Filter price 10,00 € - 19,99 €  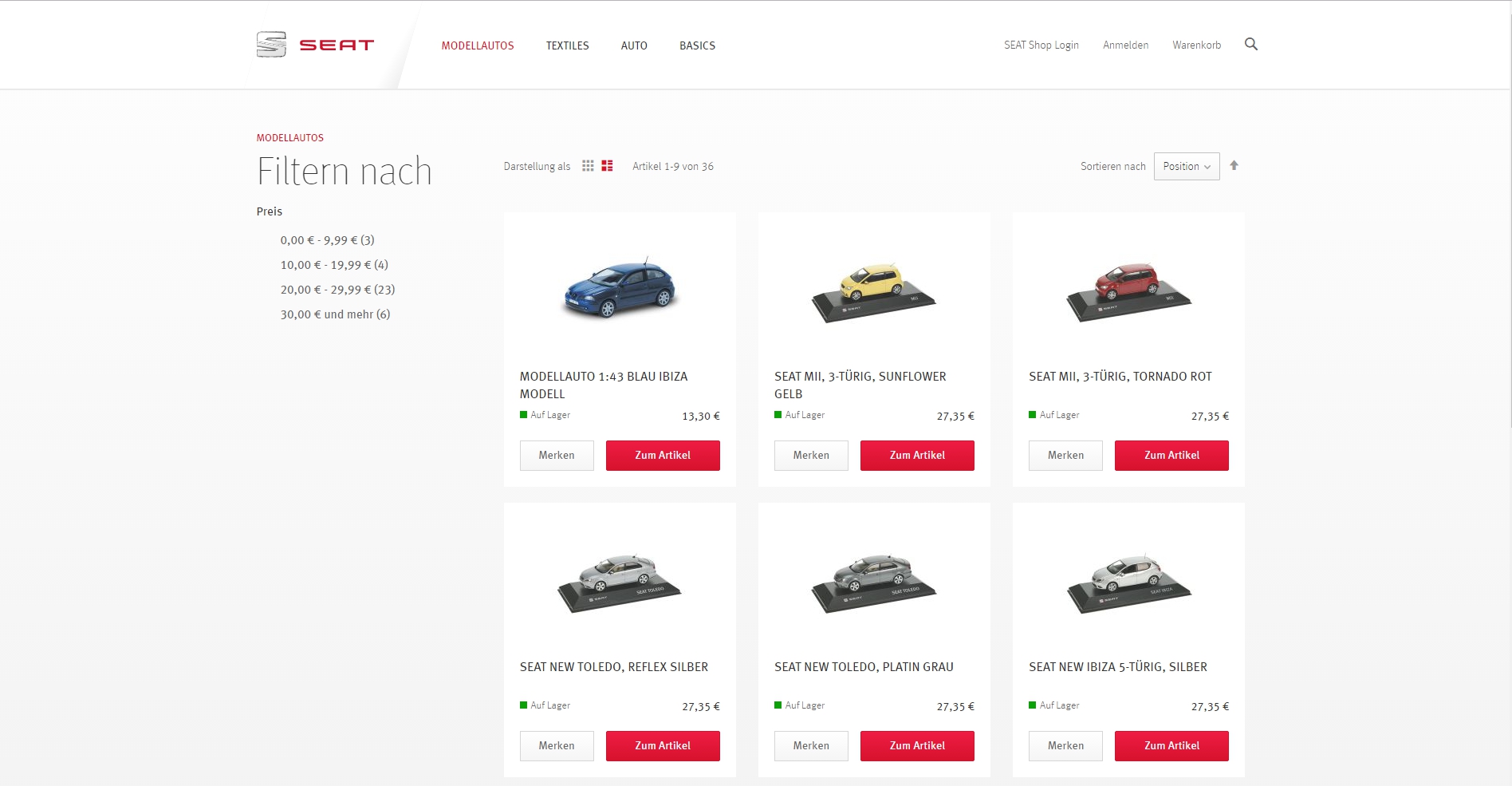(x=334, y=265)
